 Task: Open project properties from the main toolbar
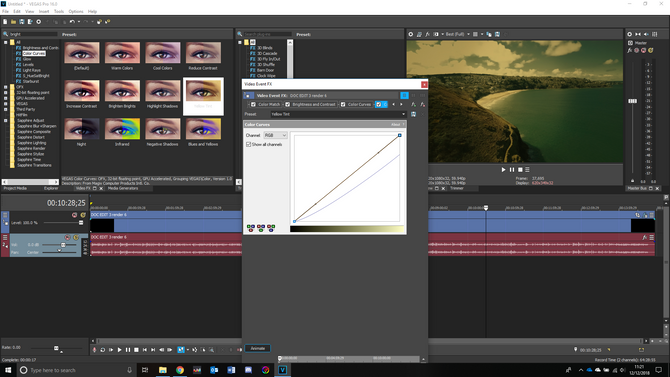[38, 22]
